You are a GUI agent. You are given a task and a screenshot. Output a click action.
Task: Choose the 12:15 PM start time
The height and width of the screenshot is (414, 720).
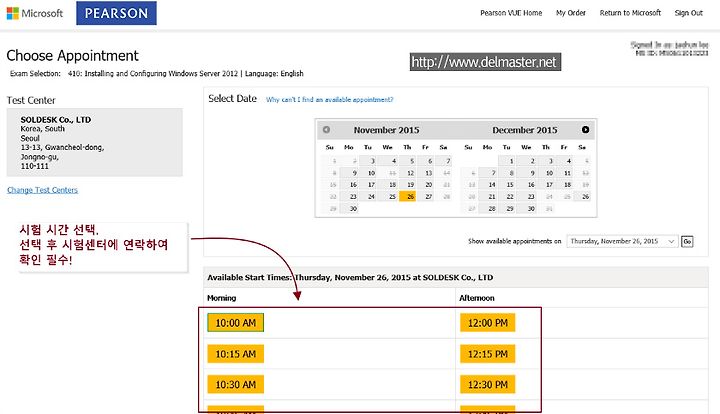point(488,354)
